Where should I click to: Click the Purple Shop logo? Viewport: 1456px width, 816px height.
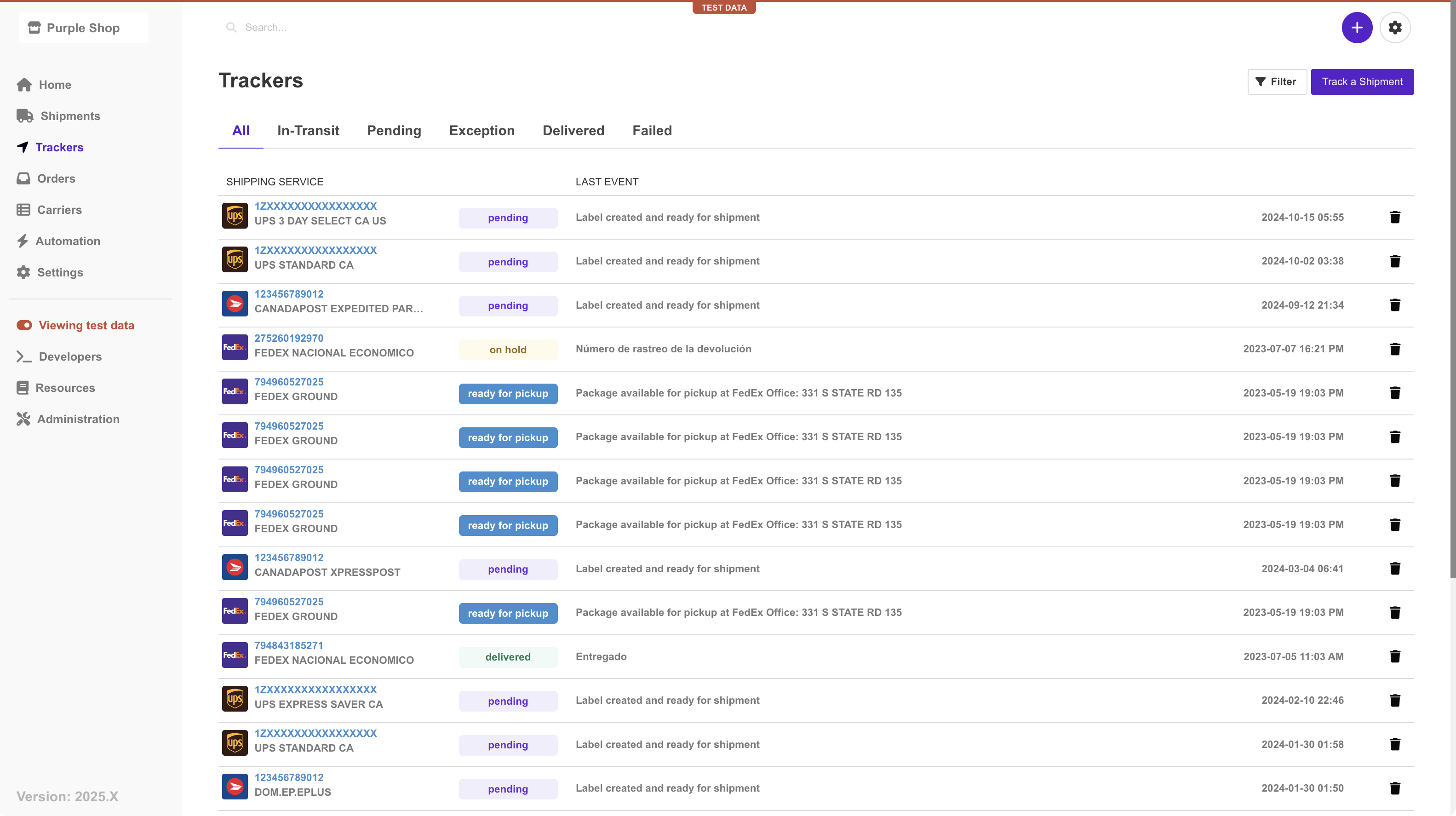(83, 27)
